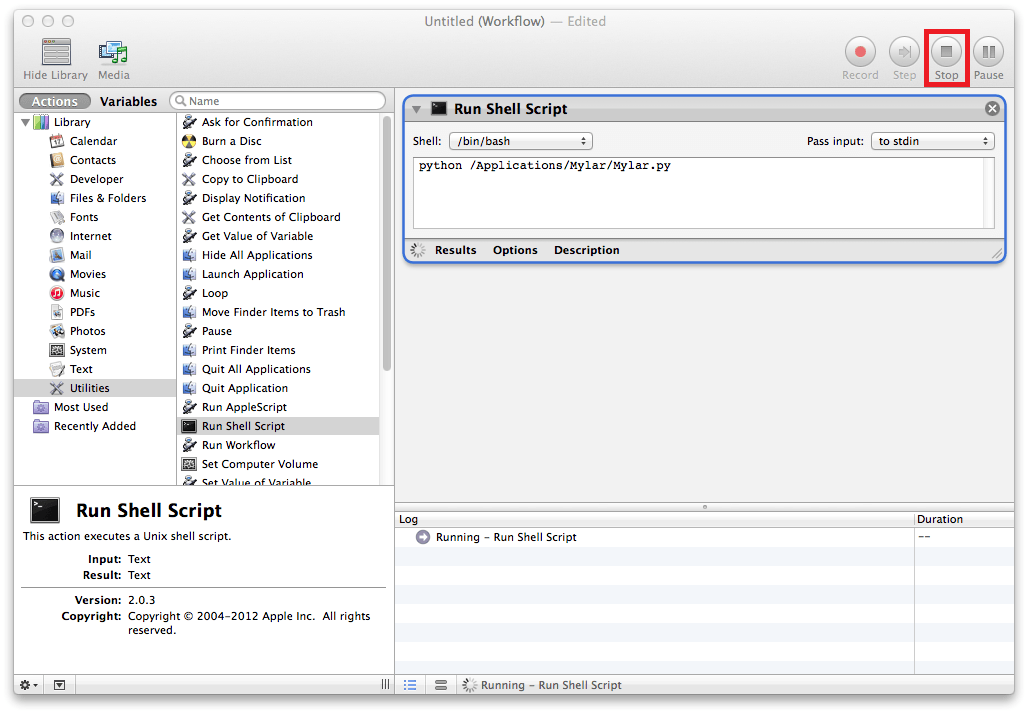This screenshot has height=714, width=1028.
Task: Collapse the Run Shell Script action triangle
Action: [x=417, y=109]
